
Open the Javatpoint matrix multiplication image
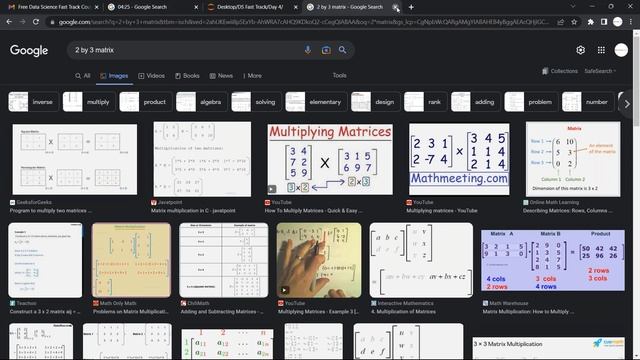[x=202, y=159]
